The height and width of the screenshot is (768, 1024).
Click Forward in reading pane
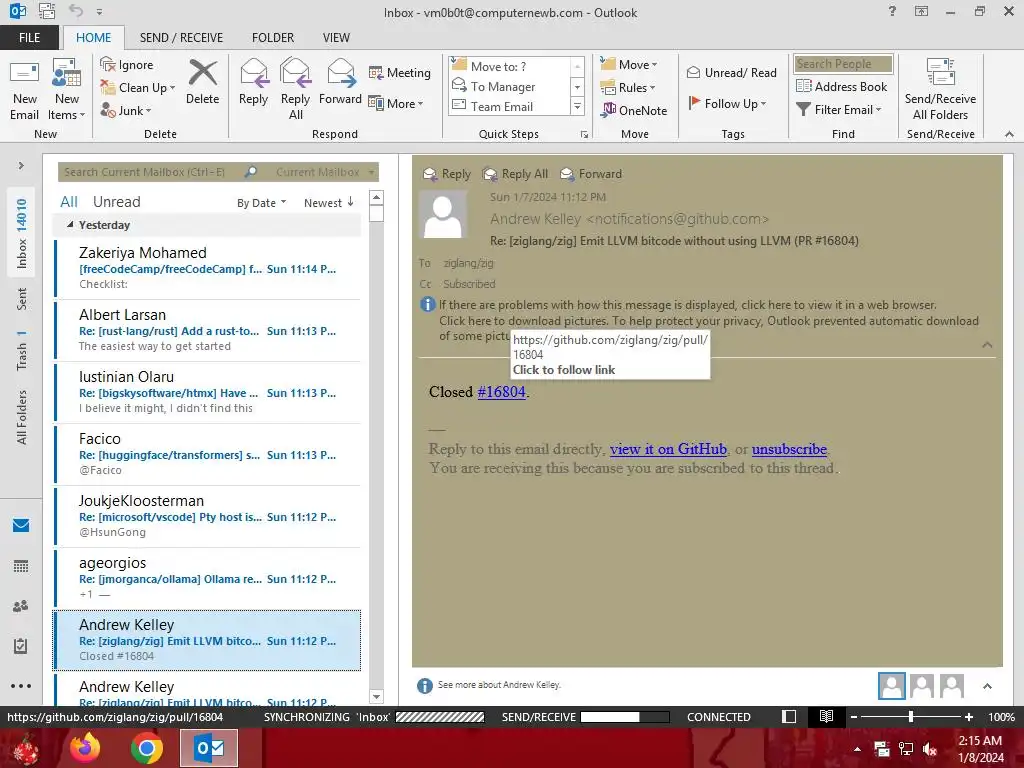[x=591, y=174]
